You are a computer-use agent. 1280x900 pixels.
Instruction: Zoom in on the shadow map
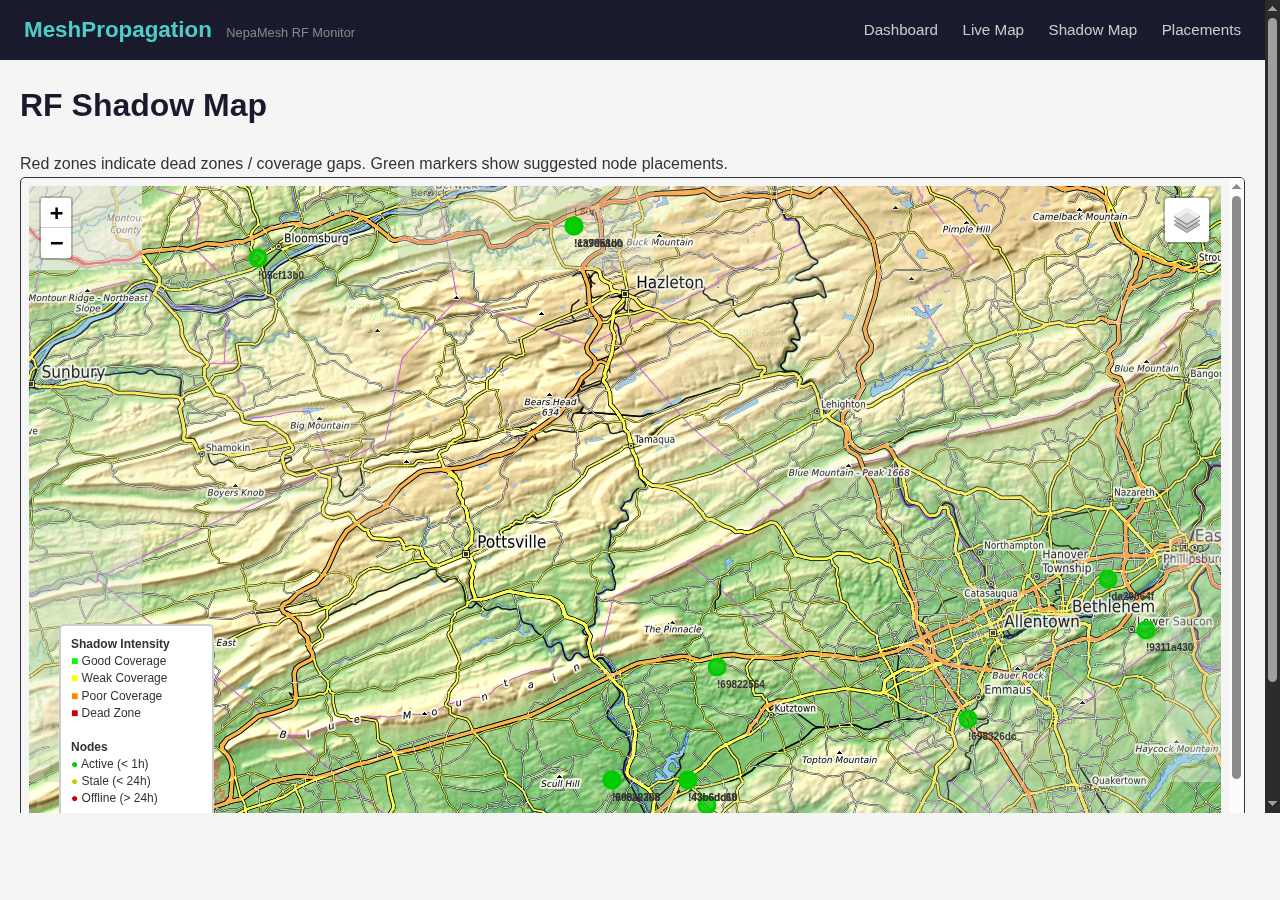56,213
